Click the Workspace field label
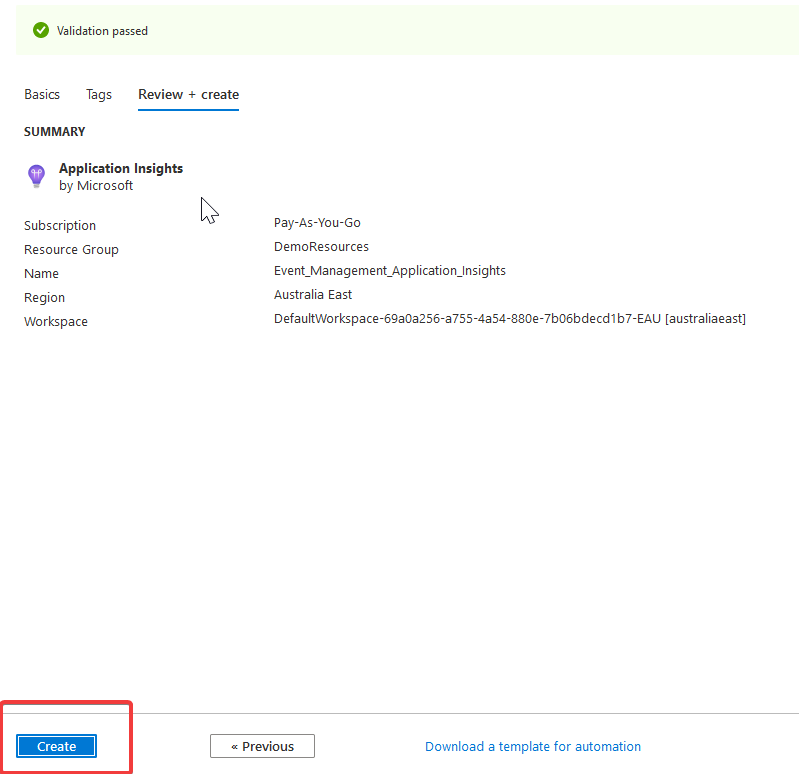The width and height of the screenshot is (799, 774). pyautogui.click(x=56, y=322)
